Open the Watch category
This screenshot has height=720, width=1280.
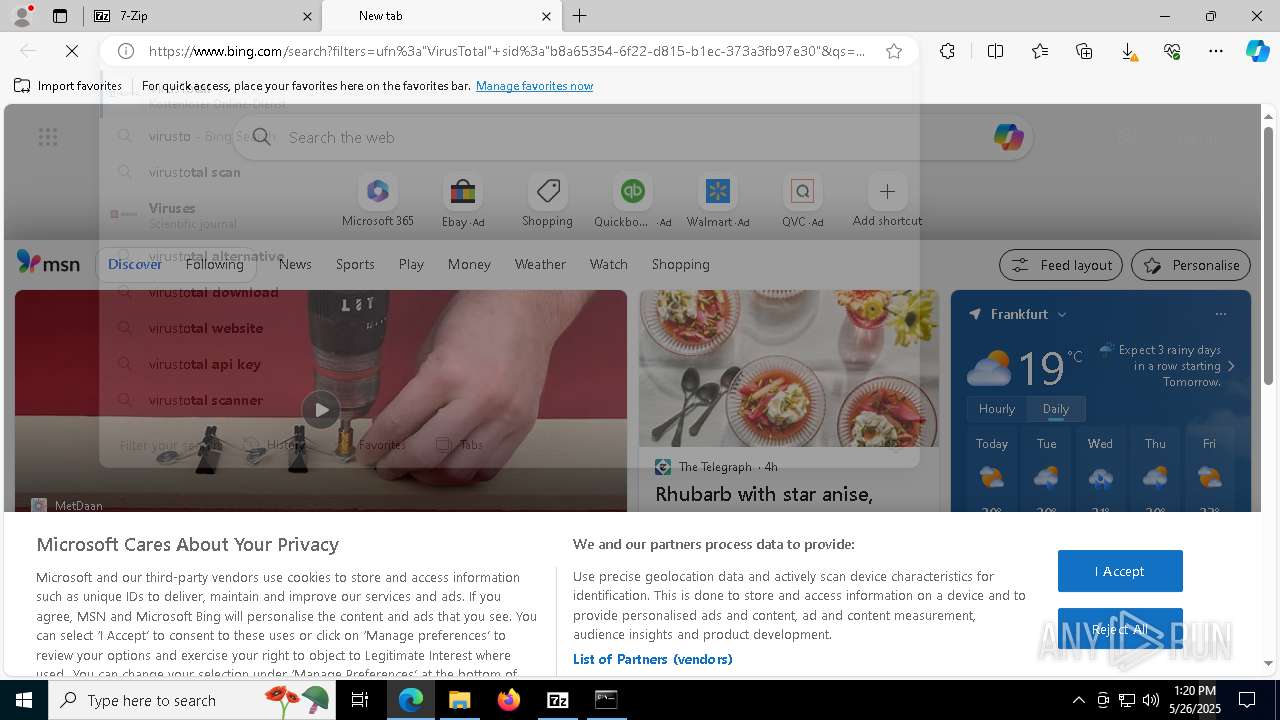tap(608, 264)
